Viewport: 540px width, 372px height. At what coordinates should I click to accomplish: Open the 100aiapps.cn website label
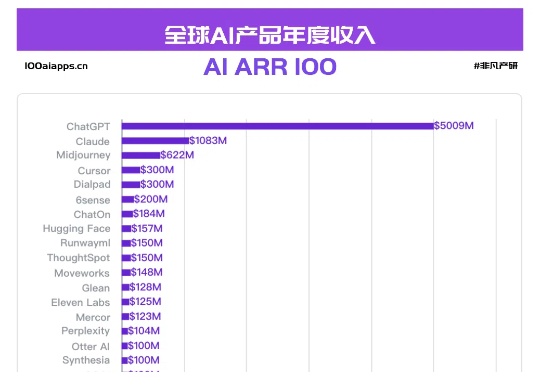pos(56,66)
